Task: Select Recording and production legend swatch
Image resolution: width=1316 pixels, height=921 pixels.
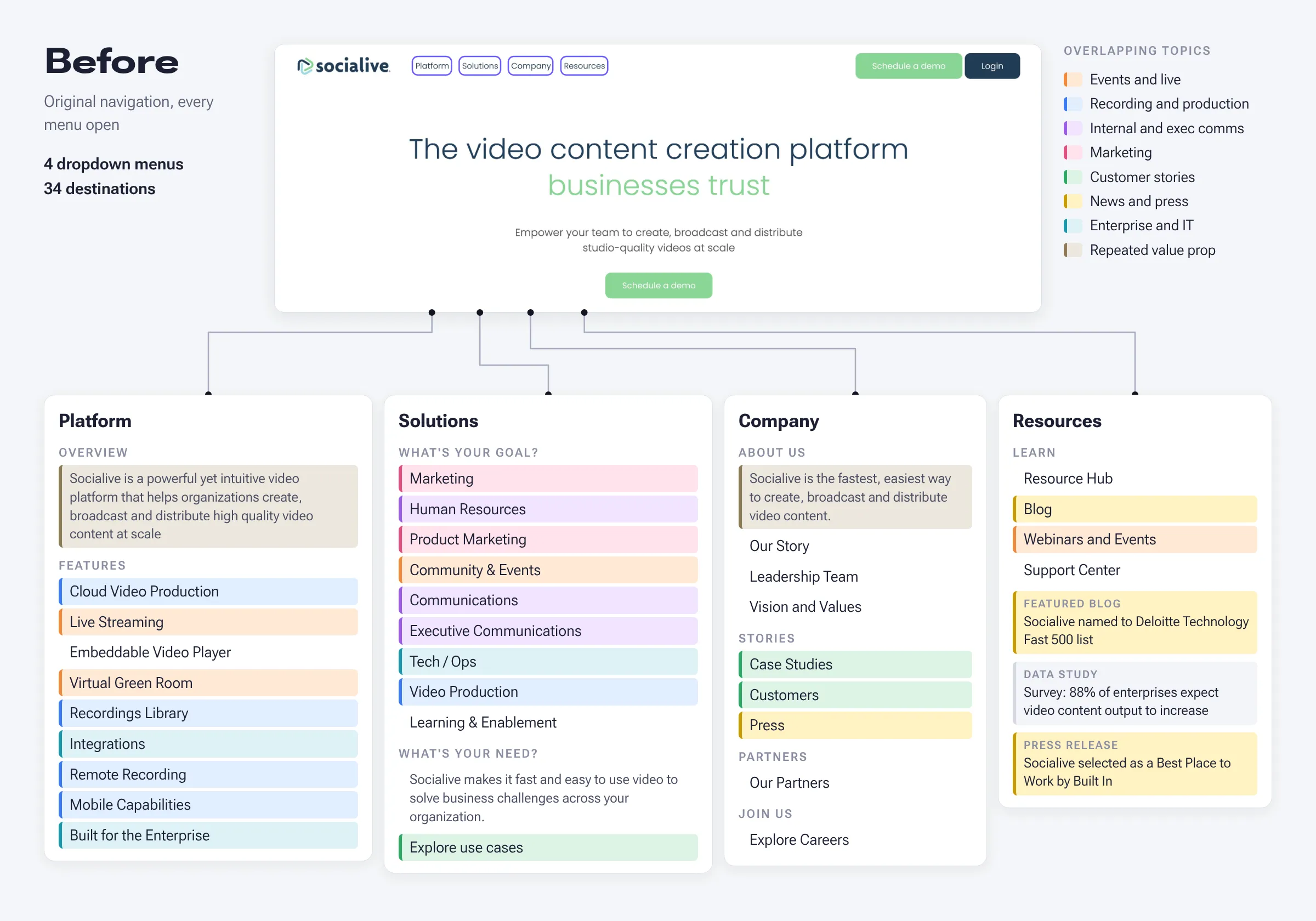Action: [1073, 104]
